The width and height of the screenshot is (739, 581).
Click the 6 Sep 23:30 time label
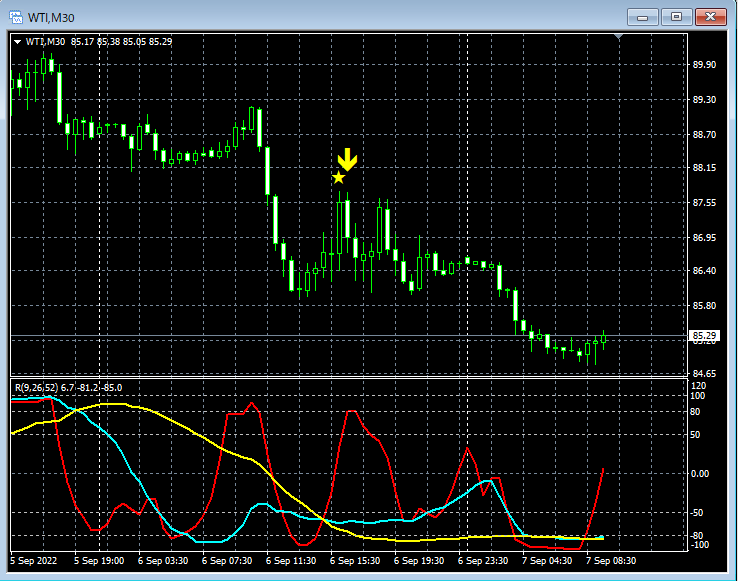483,561
